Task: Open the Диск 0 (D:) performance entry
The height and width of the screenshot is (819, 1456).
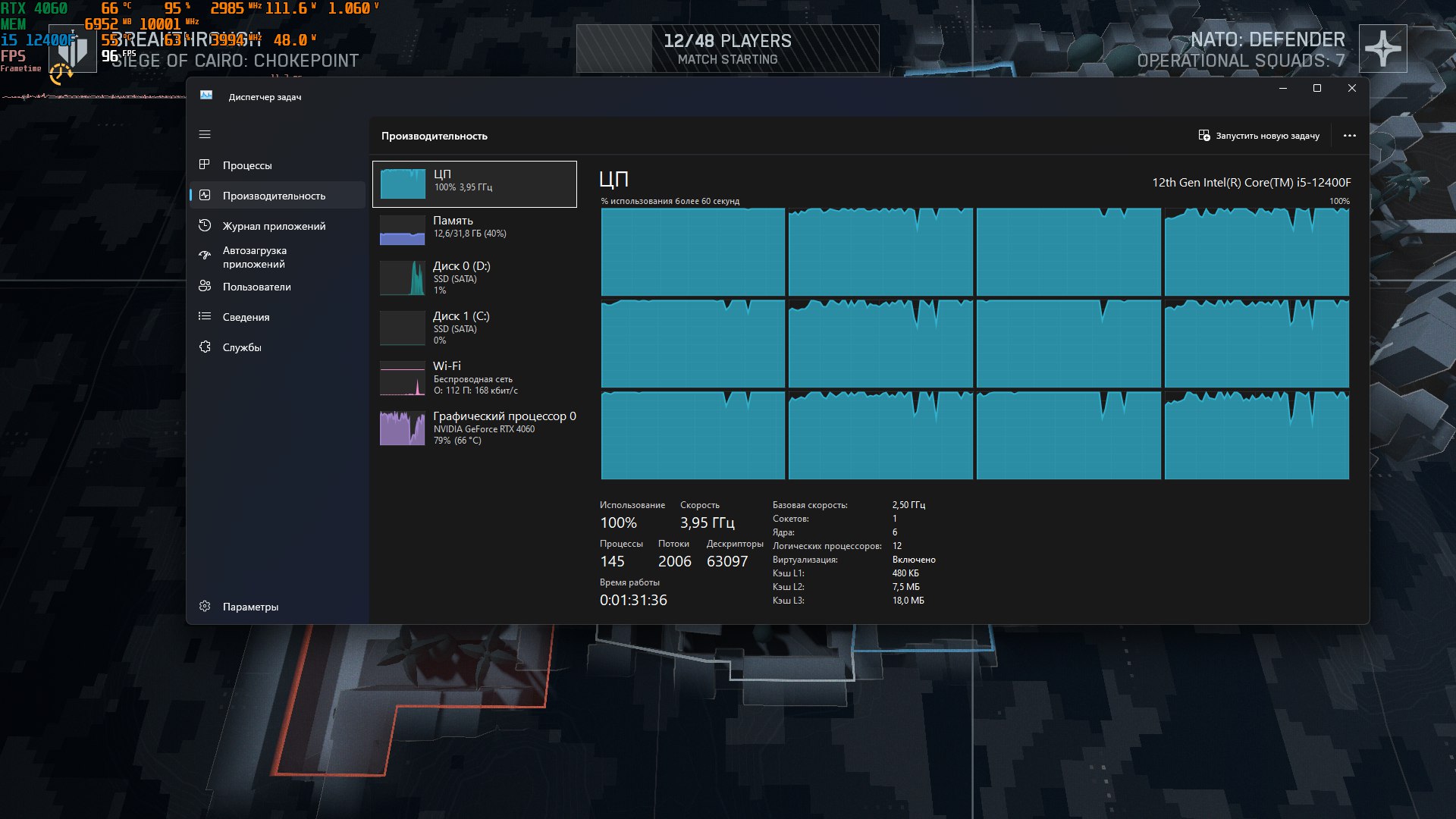Action: 475,278
